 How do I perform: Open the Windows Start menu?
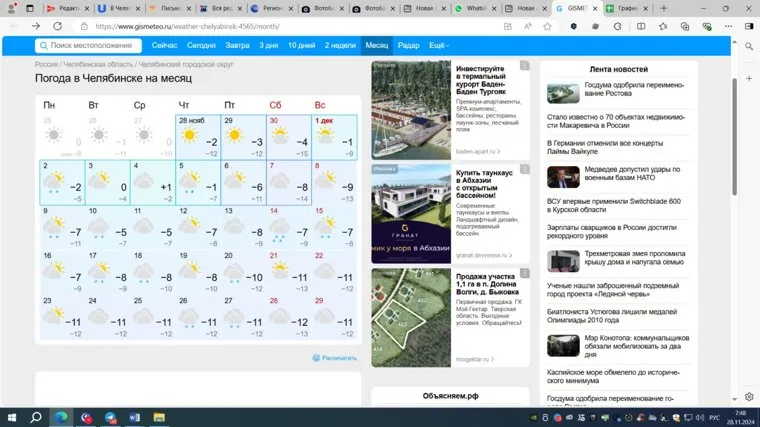click(11, 416)
